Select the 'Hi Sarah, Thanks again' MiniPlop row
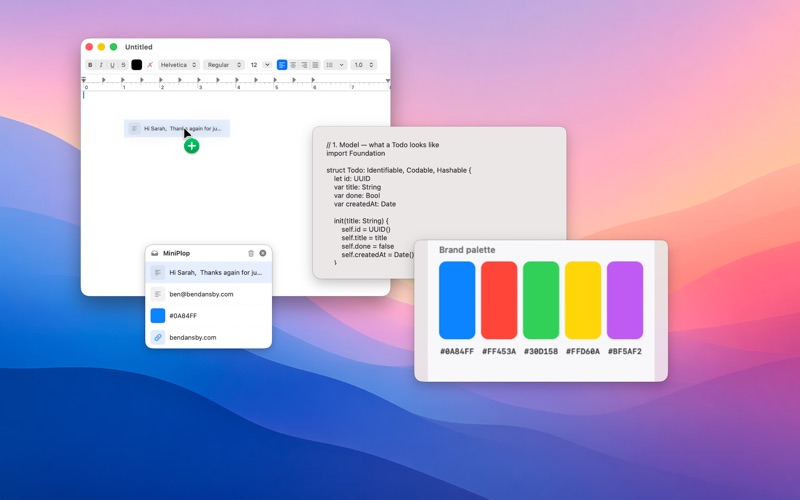This screenshot has height=500, width=800. (x=209, y=272)
